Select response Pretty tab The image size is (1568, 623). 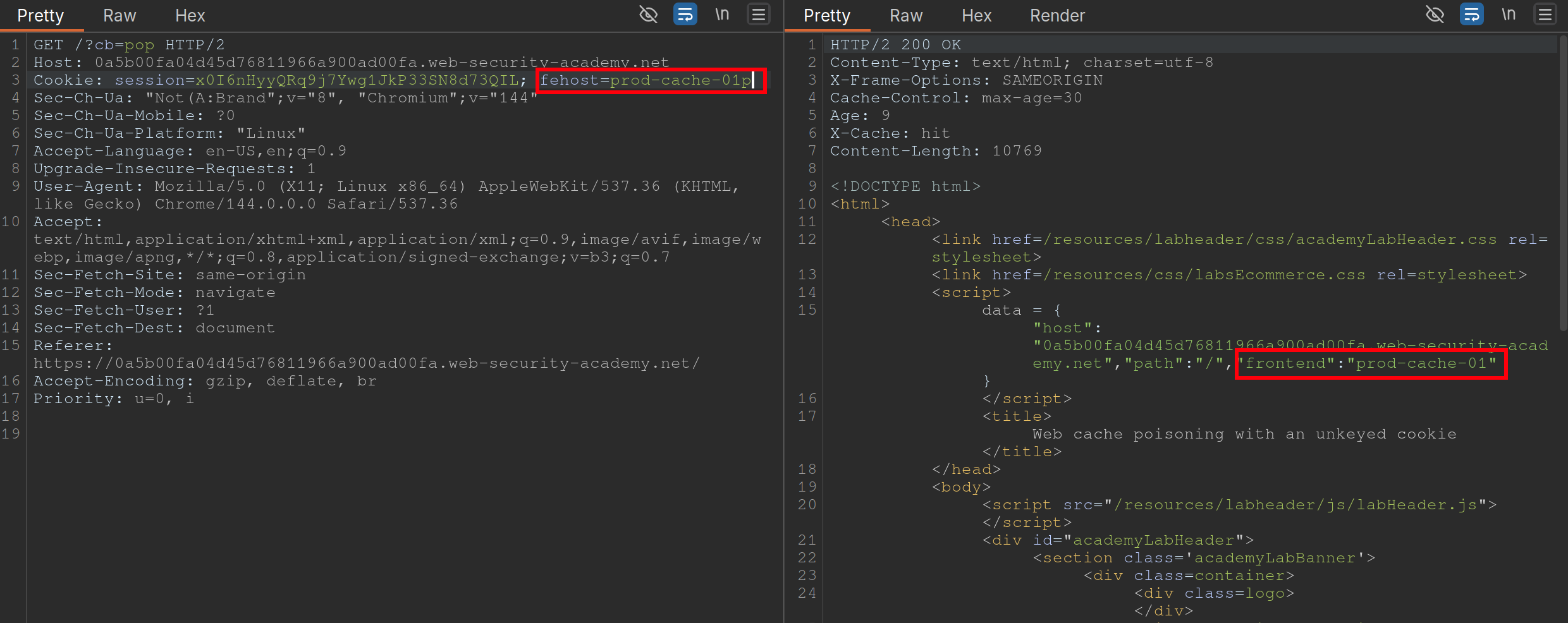827,16
